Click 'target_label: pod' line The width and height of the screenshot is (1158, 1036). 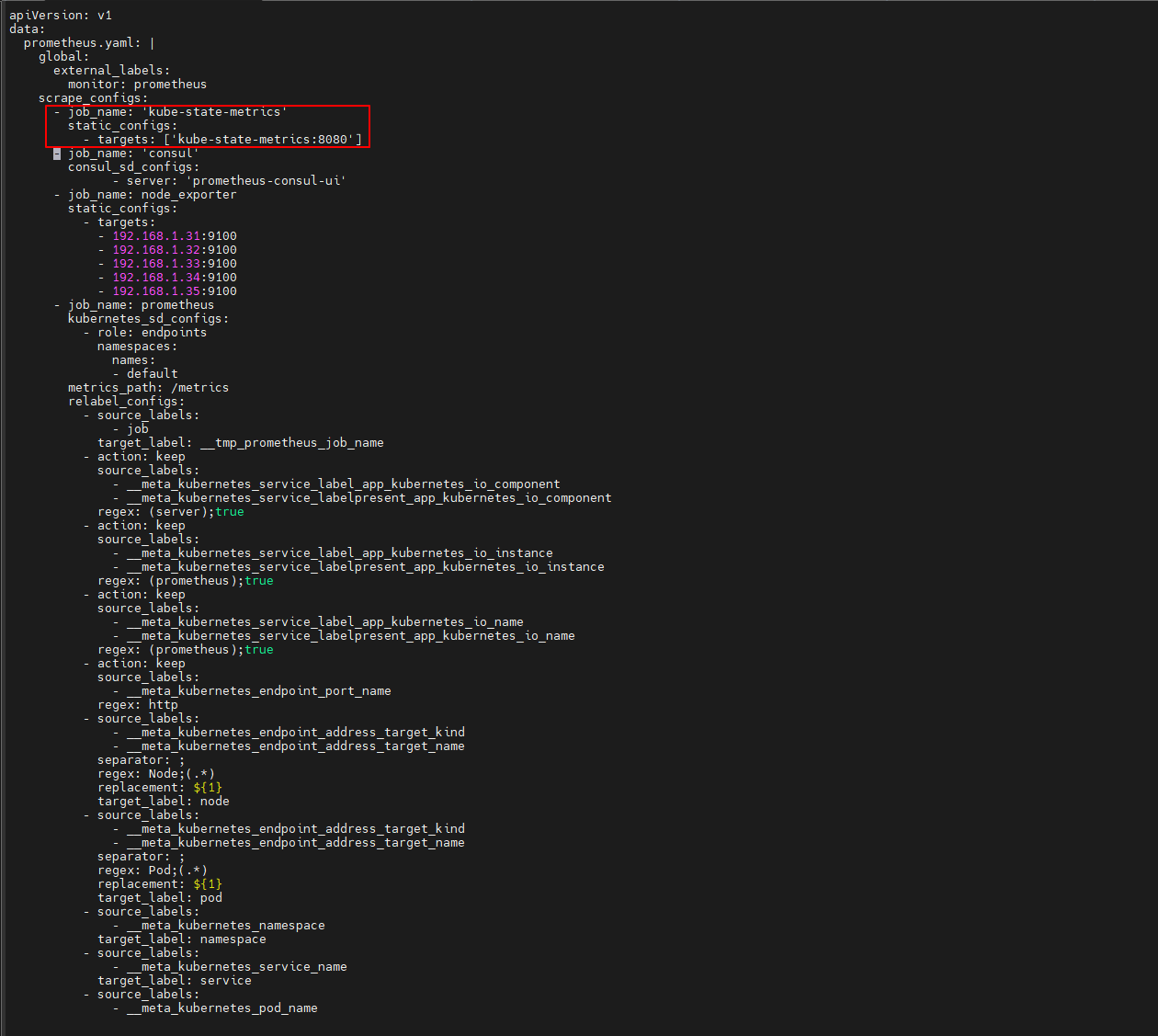pyautogui.click(x=160, y=898)
